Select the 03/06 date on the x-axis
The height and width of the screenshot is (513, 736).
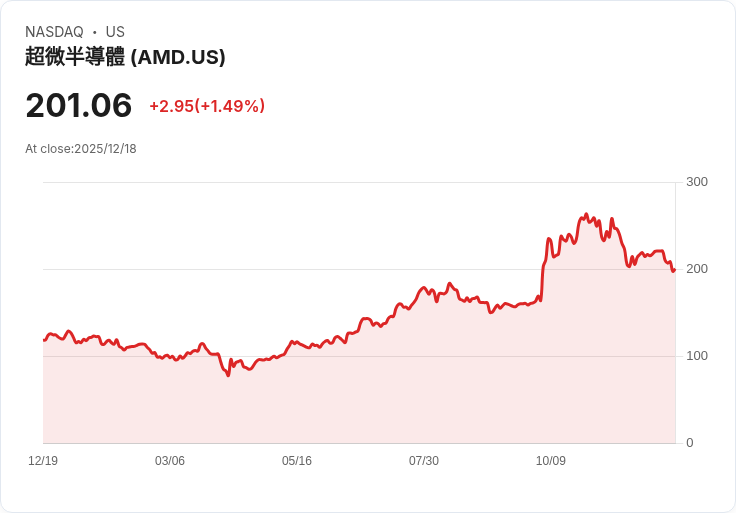click(170, 461)
